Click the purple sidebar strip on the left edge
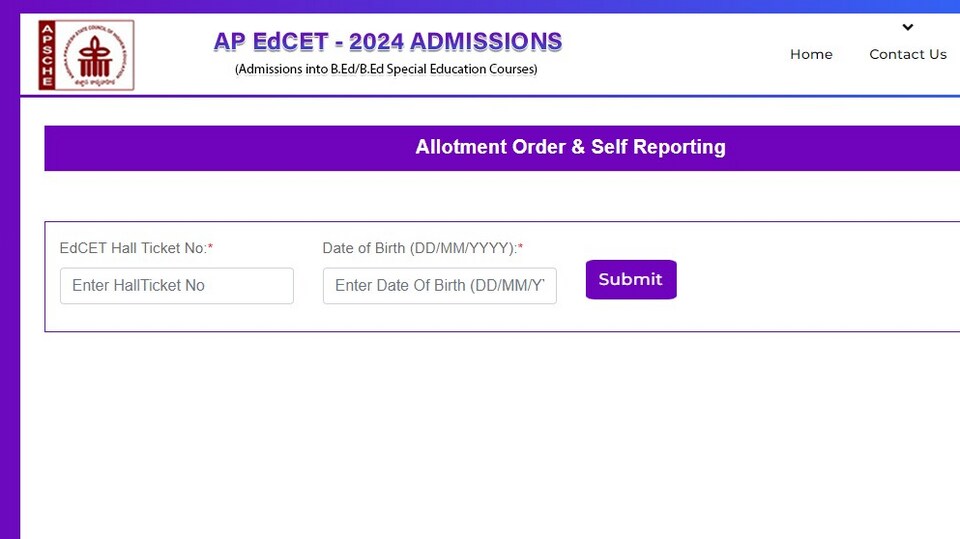 pyautogui.click(x=10, y=276)
